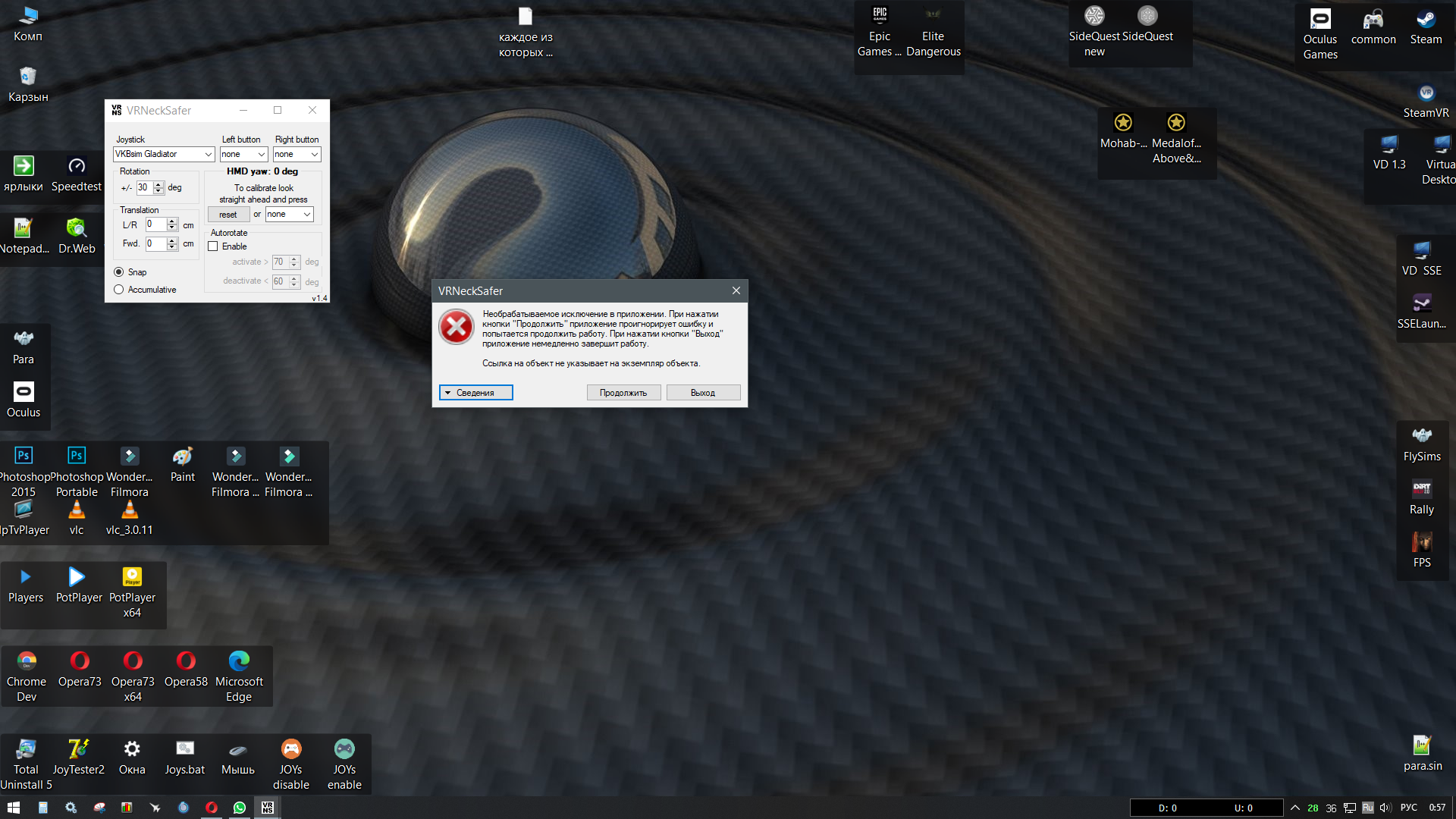The width and height of the screenshot is (1456, 819).
Task: Expand the Joystick VKBsim Gladiator dropdown
Action: coord(164,154)
